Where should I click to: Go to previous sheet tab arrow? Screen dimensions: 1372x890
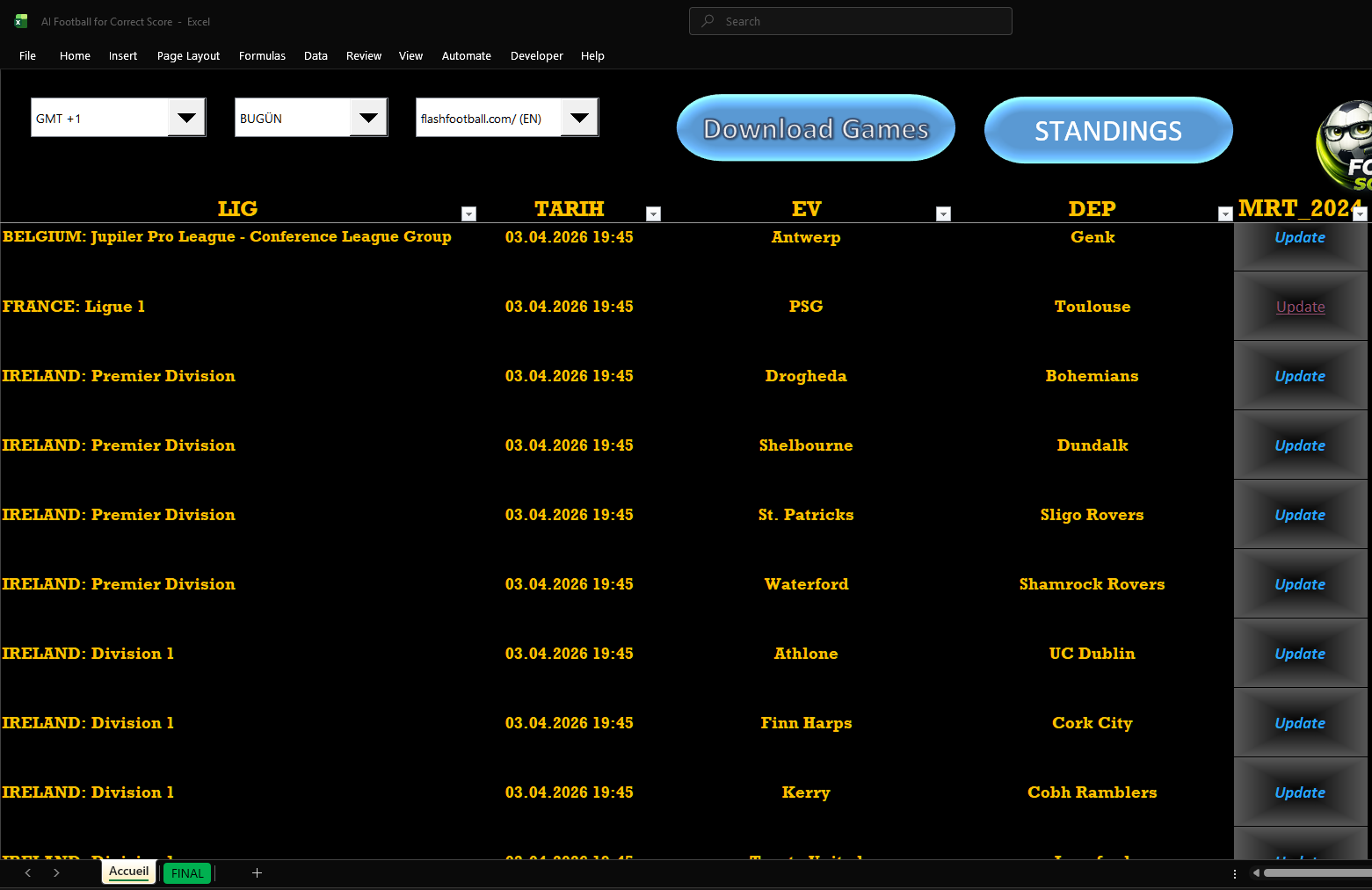[x=28, y=872]
